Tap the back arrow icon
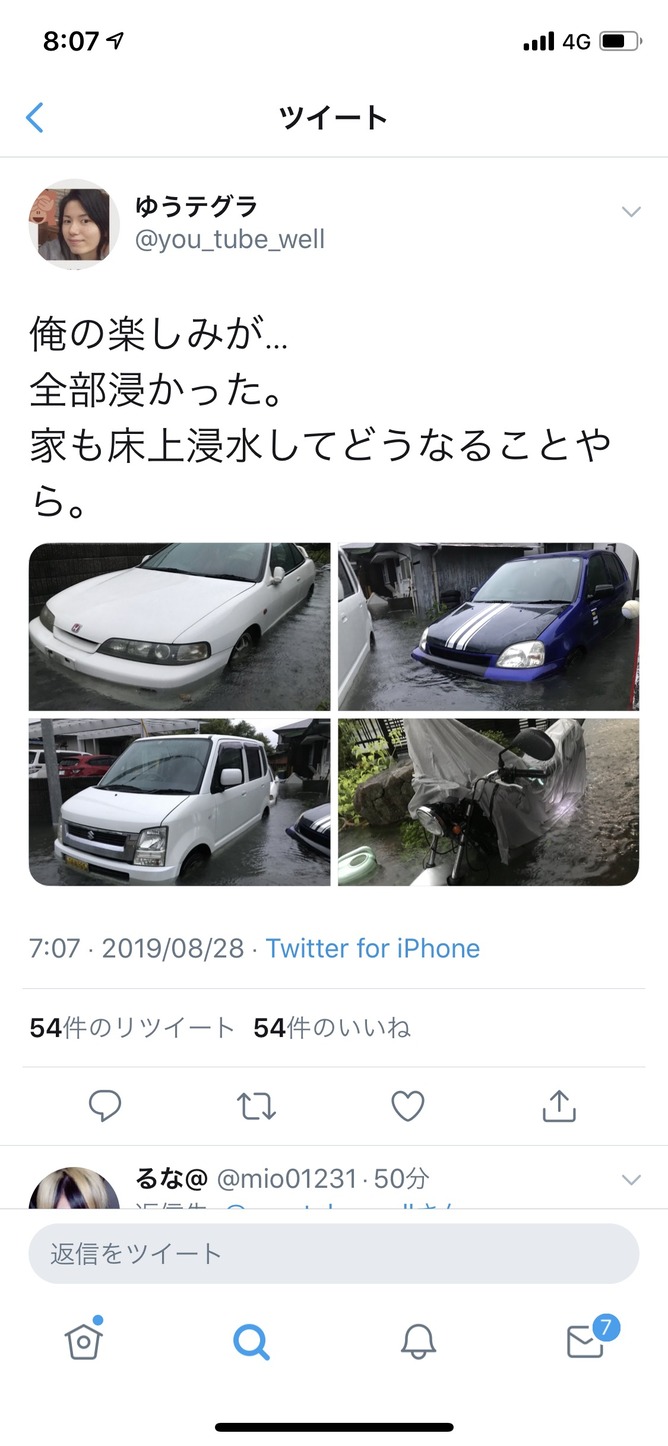Viewport: 668px width, 1446px height. click(x=34, y=118)
